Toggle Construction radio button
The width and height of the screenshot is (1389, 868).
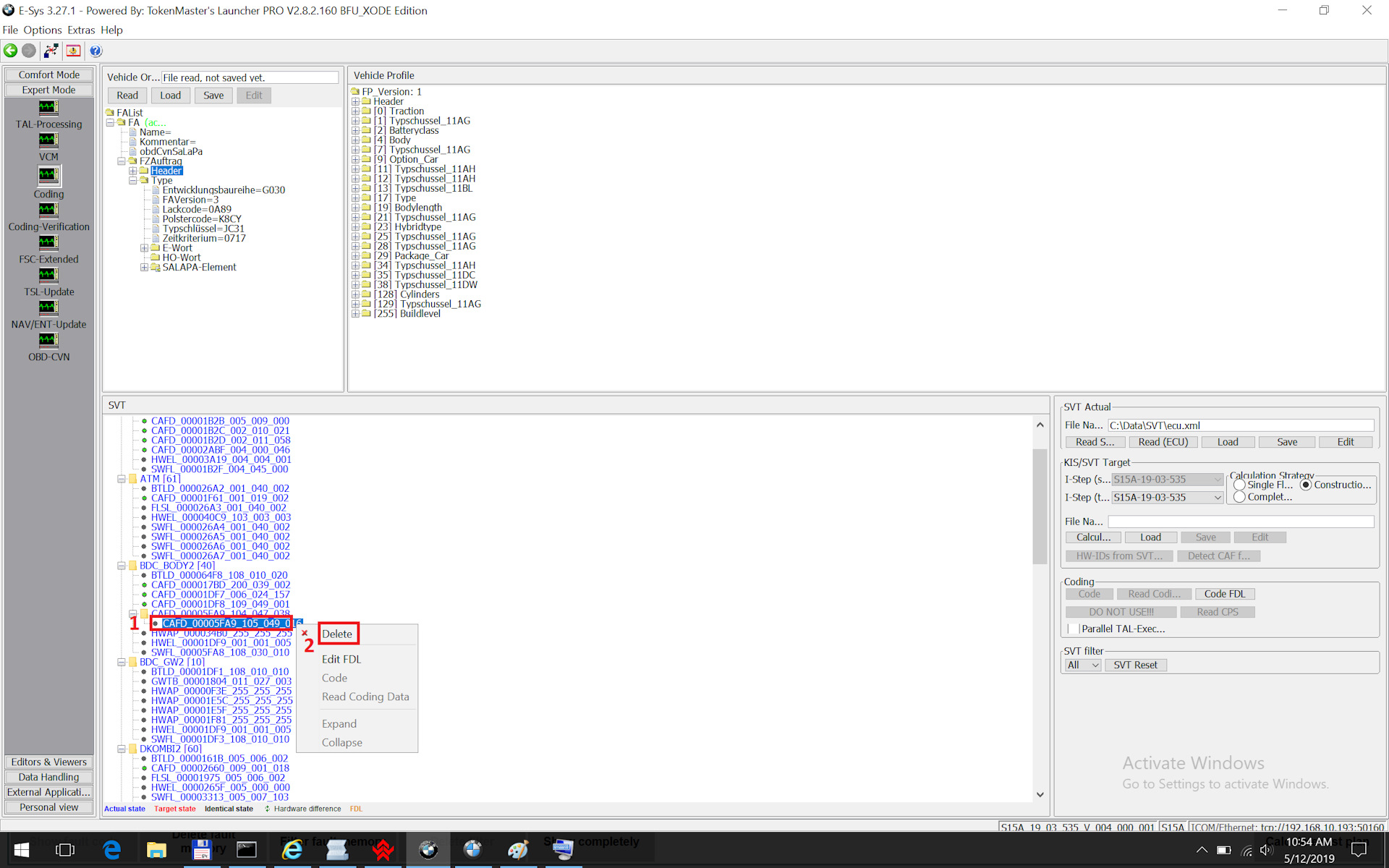tap(1306, 484)
